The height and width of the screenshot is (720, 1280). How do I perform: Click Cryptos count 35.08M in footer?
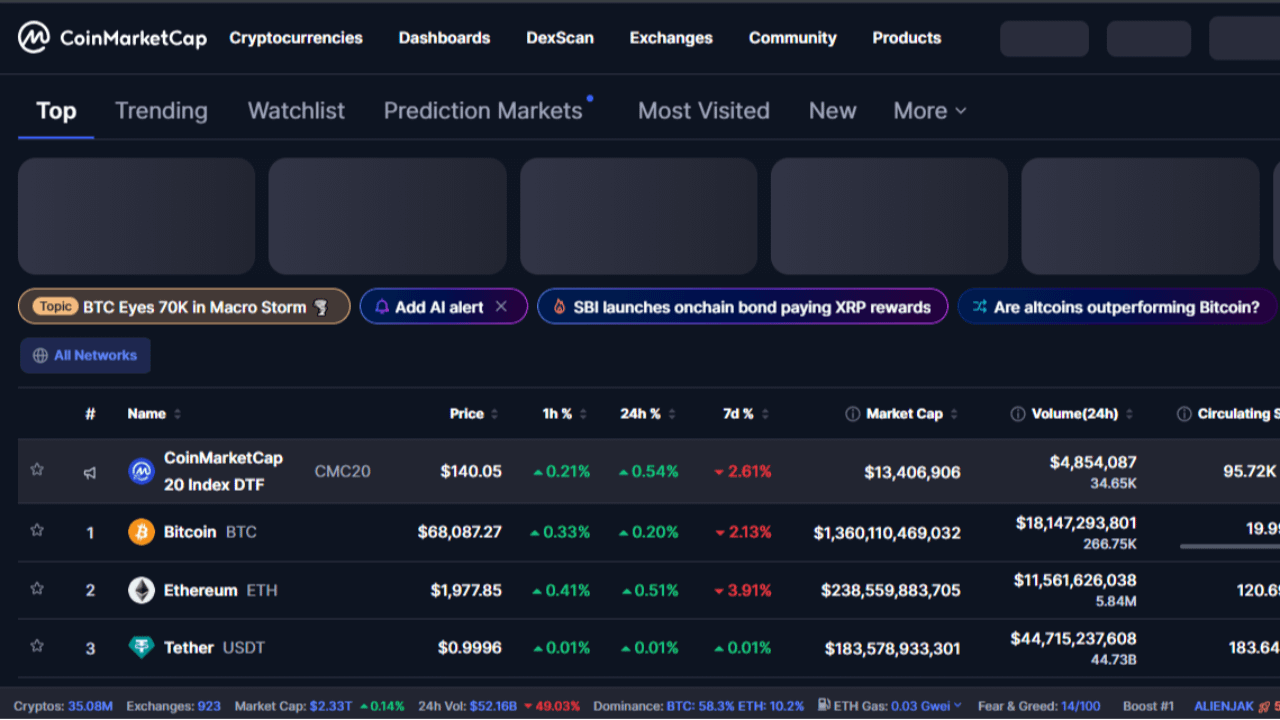coord(90,706)
